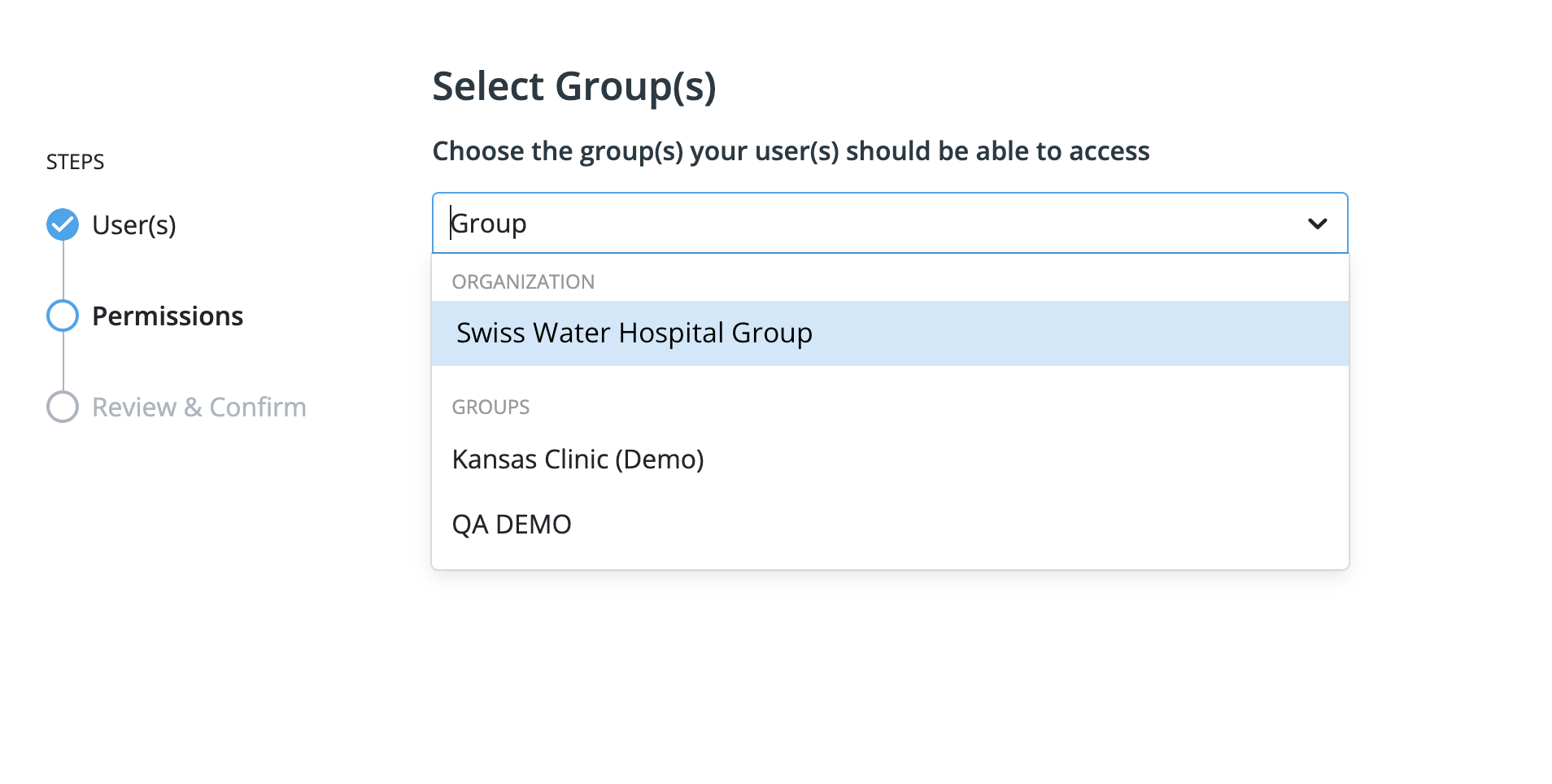Select Swiss Water Hospital Group organization

tap(634, 333)
